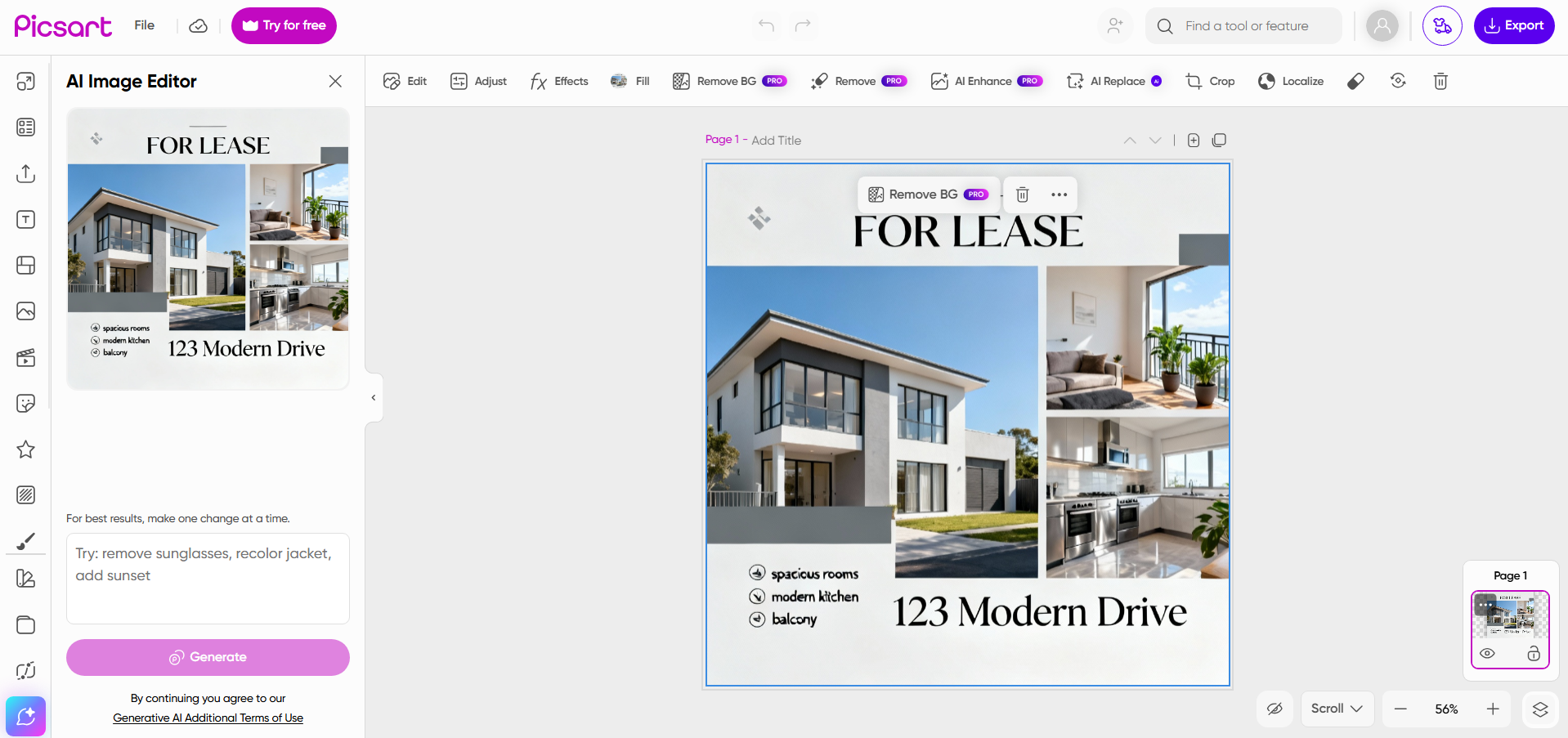Click the Try for free button
This screenshot has height=738, width=1568.
[284, 25]
